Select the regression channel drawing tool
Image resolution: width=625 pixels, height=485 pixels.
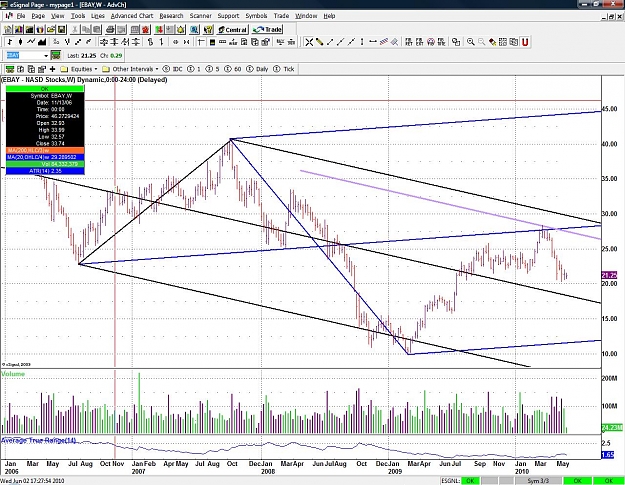point(383,42)
